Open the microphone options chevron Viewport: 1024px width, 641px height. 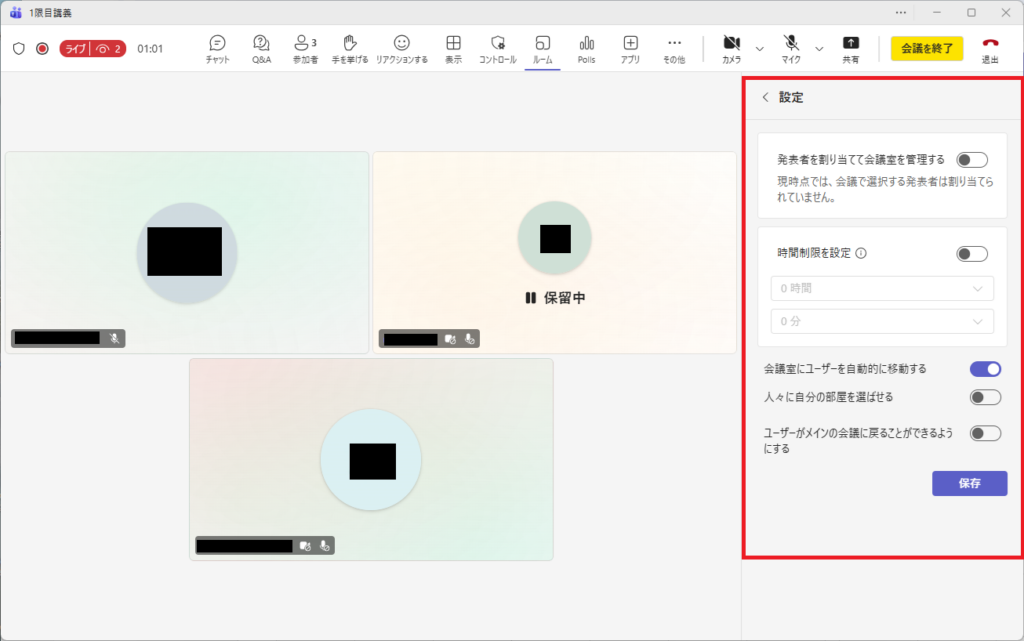(819, 48)
